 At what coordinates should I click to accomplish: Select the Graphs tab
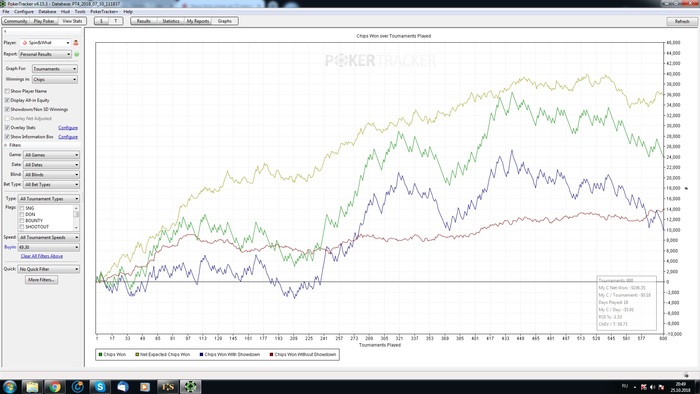(x=225, y=21)
